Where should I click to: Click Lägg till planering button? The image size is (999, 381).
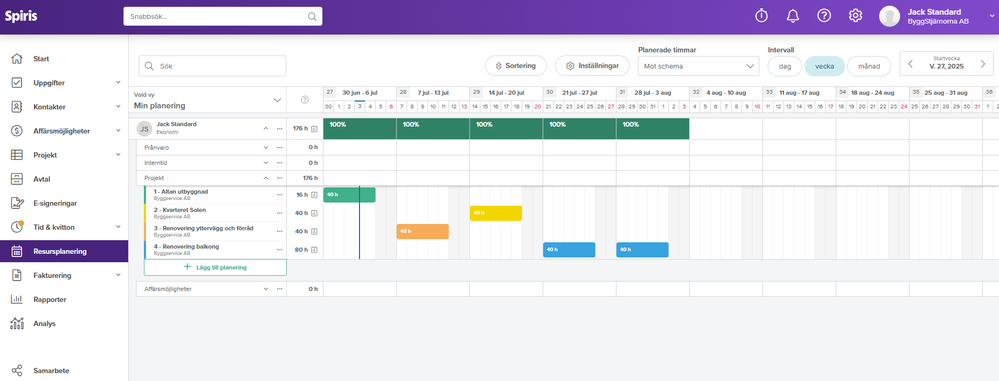click(215, 268)
